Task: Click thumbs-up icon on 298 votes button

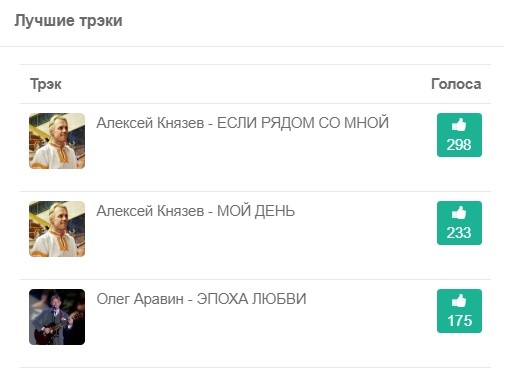Action: [459, 125]
